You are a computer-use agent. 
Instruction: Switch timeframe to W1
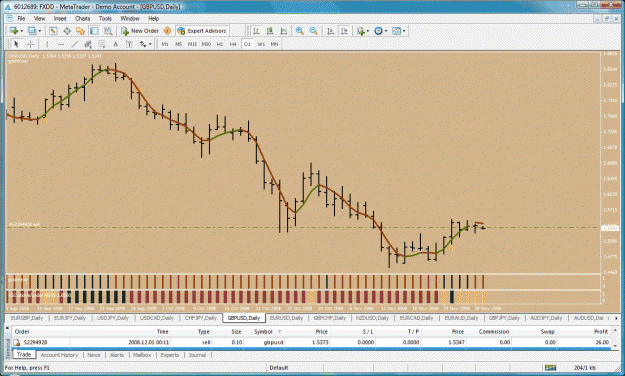pyautogui.click(x=261, y=44)
